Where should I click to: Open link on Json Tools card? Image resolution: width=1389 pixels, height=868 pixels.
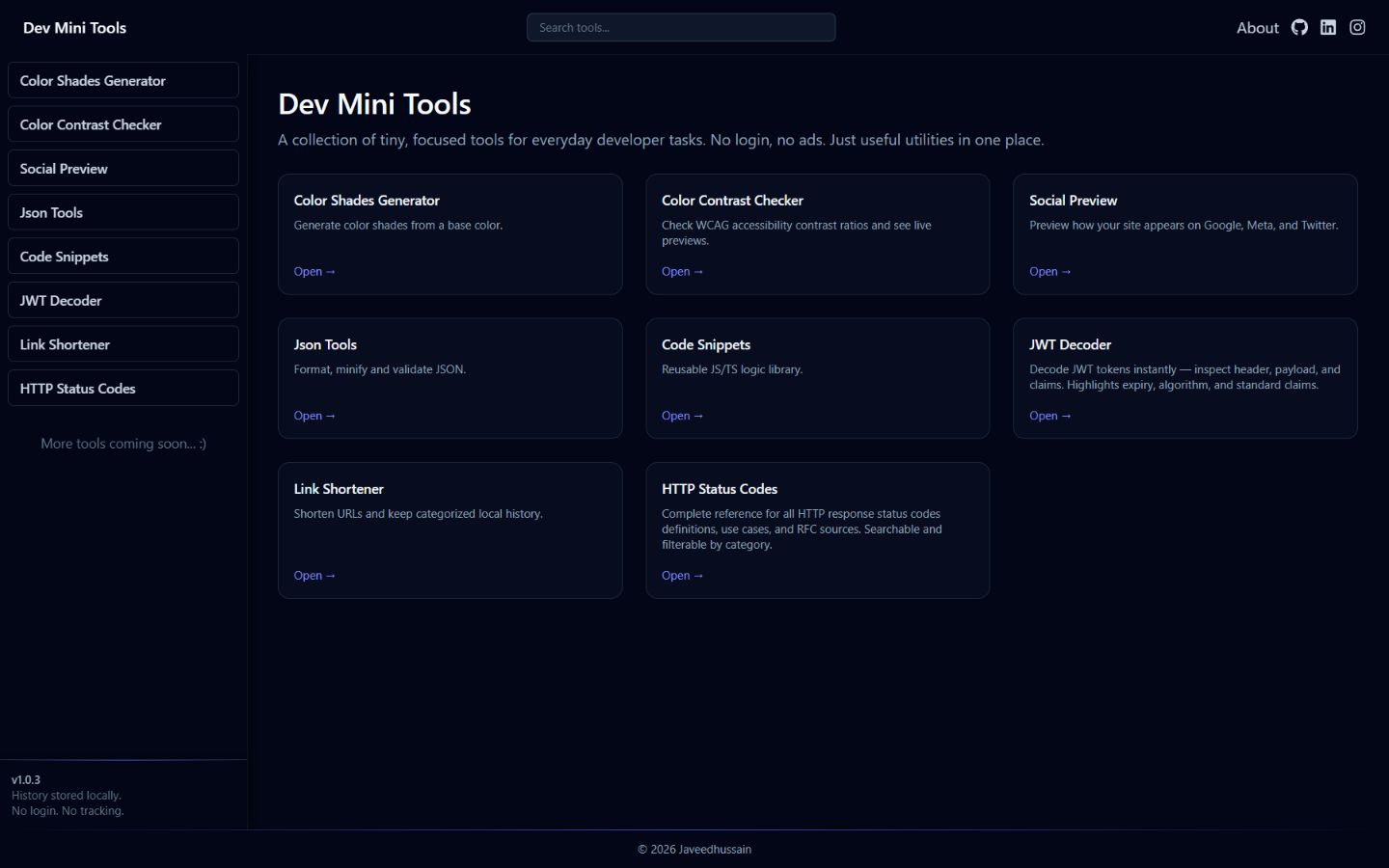[314, 416]
